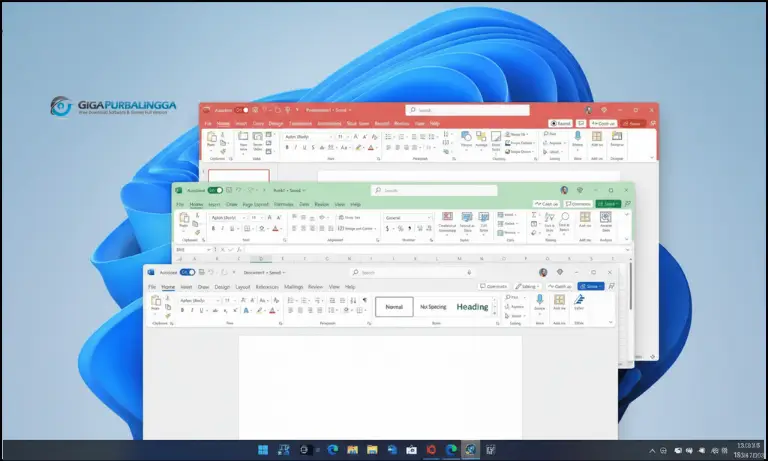Click Sort & Filter in Excel

pos(550,221)
